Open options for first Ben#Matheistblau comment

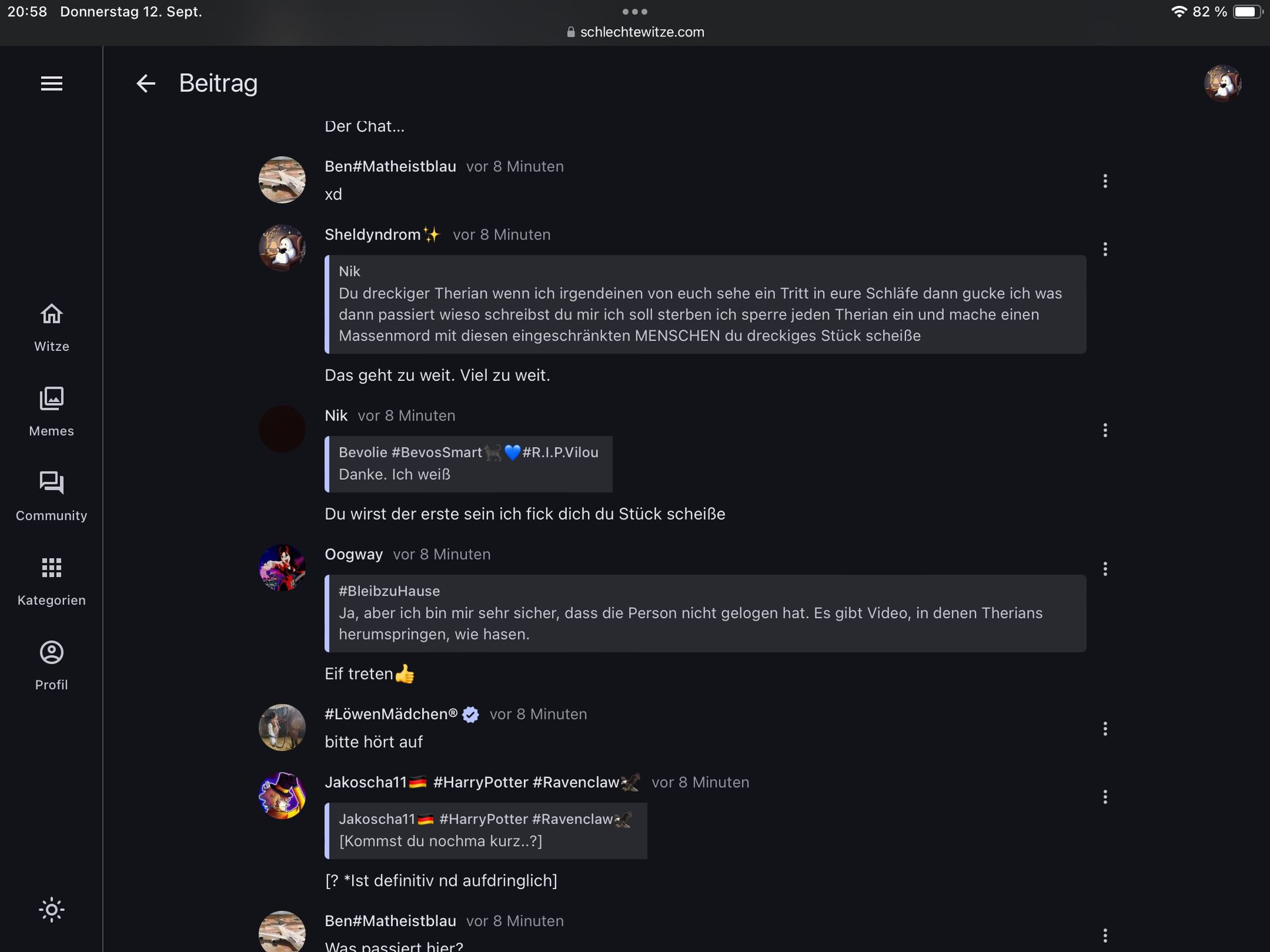tap(1105, 181)
